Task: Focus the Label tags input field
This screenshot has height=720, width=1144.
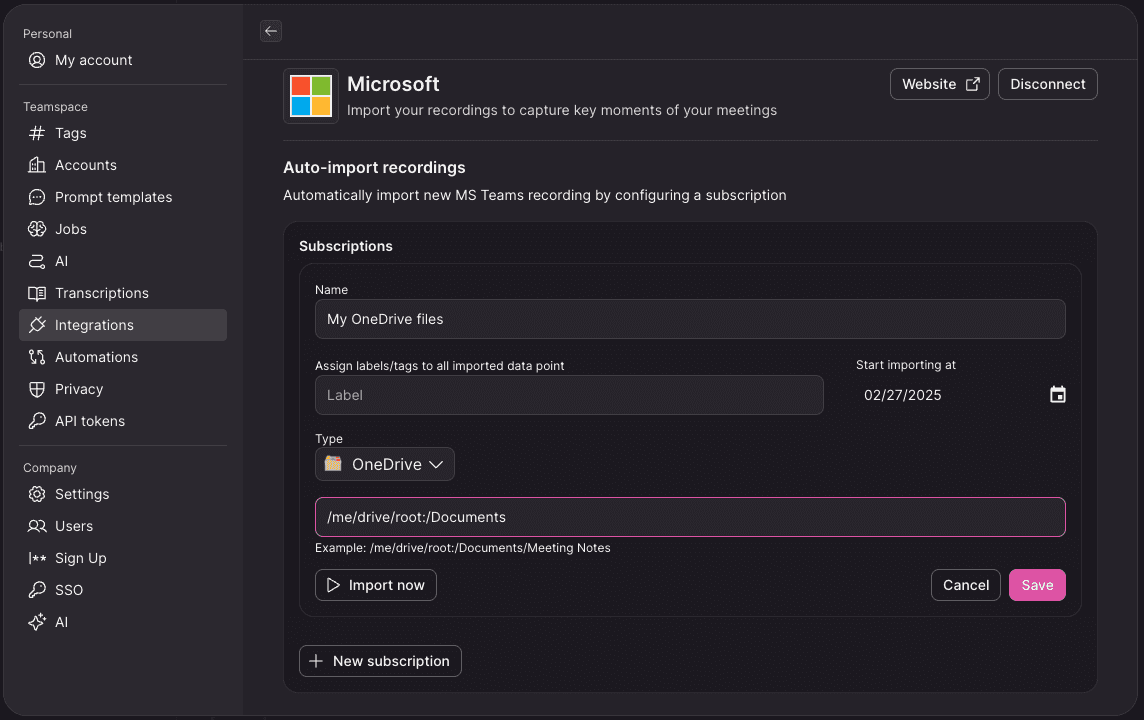Action: click(569, 395)
